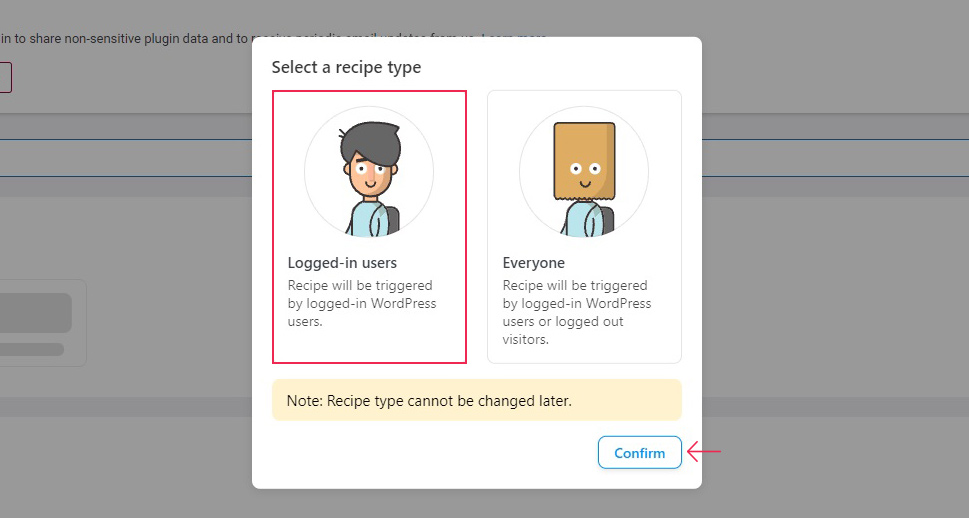This screenshot has width=969, height=518.
Task: Click the darker gray placeholder bar at left
Action: [x=36, y=313]
